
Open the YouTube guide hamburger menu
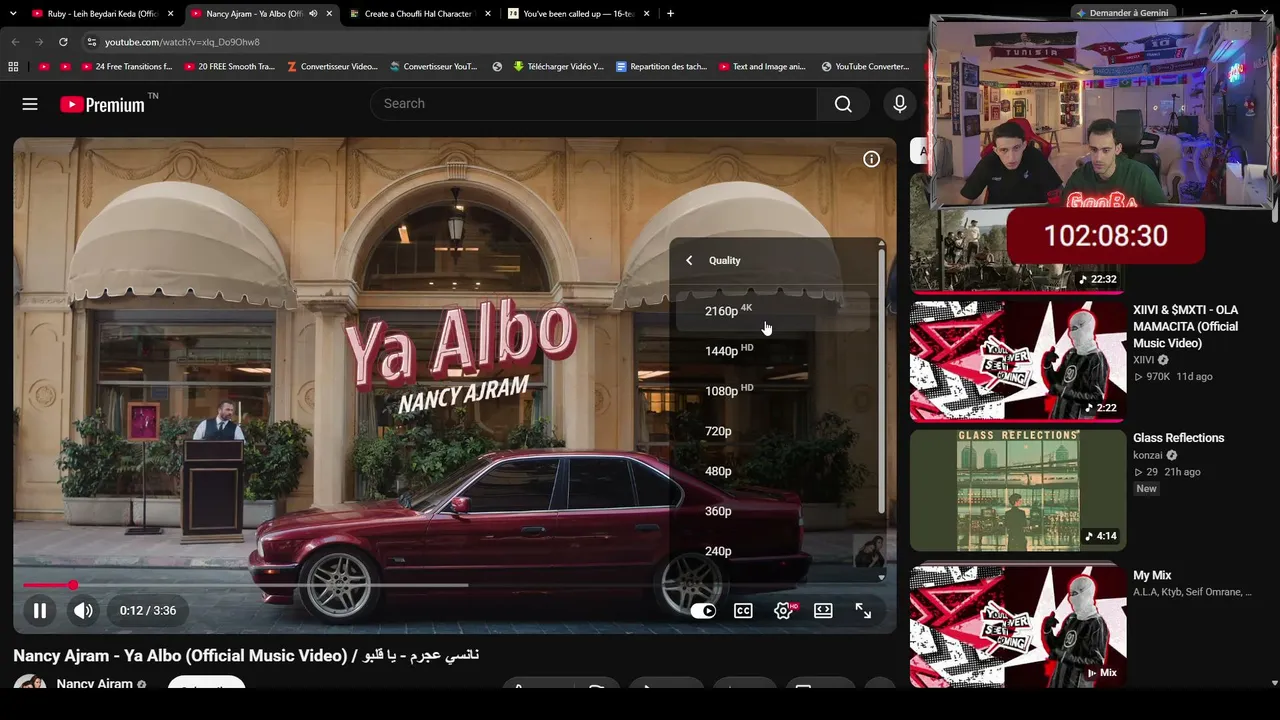pos(30,104)
